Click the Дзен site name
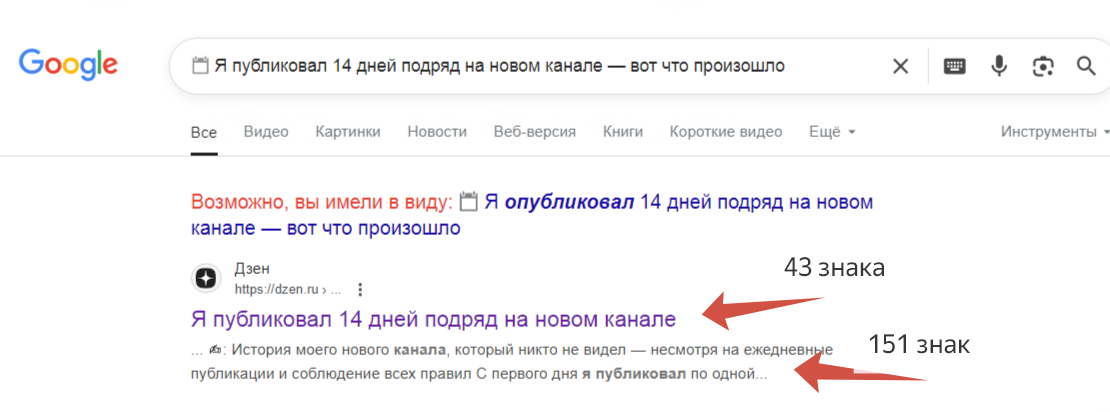 pyautogui.click(x=252, y=270)
